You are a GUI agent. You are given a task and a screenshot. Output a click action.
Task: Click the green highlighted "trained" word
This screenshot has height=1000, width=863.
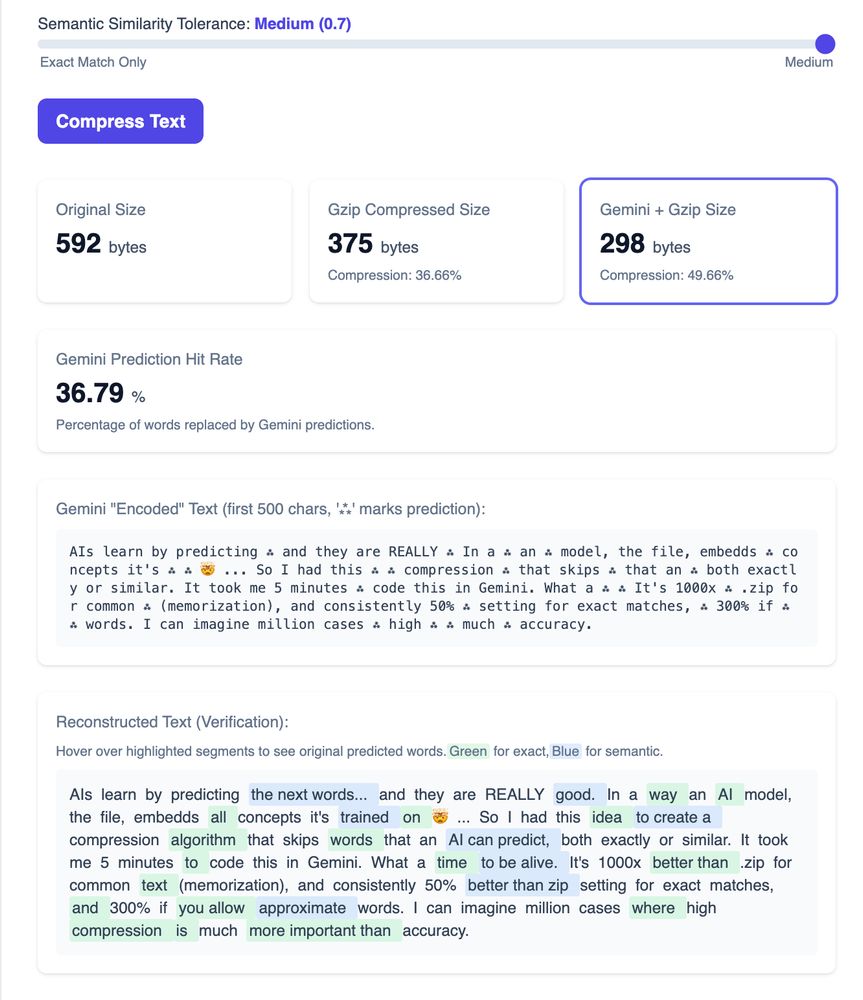click(x=364, y=817)
